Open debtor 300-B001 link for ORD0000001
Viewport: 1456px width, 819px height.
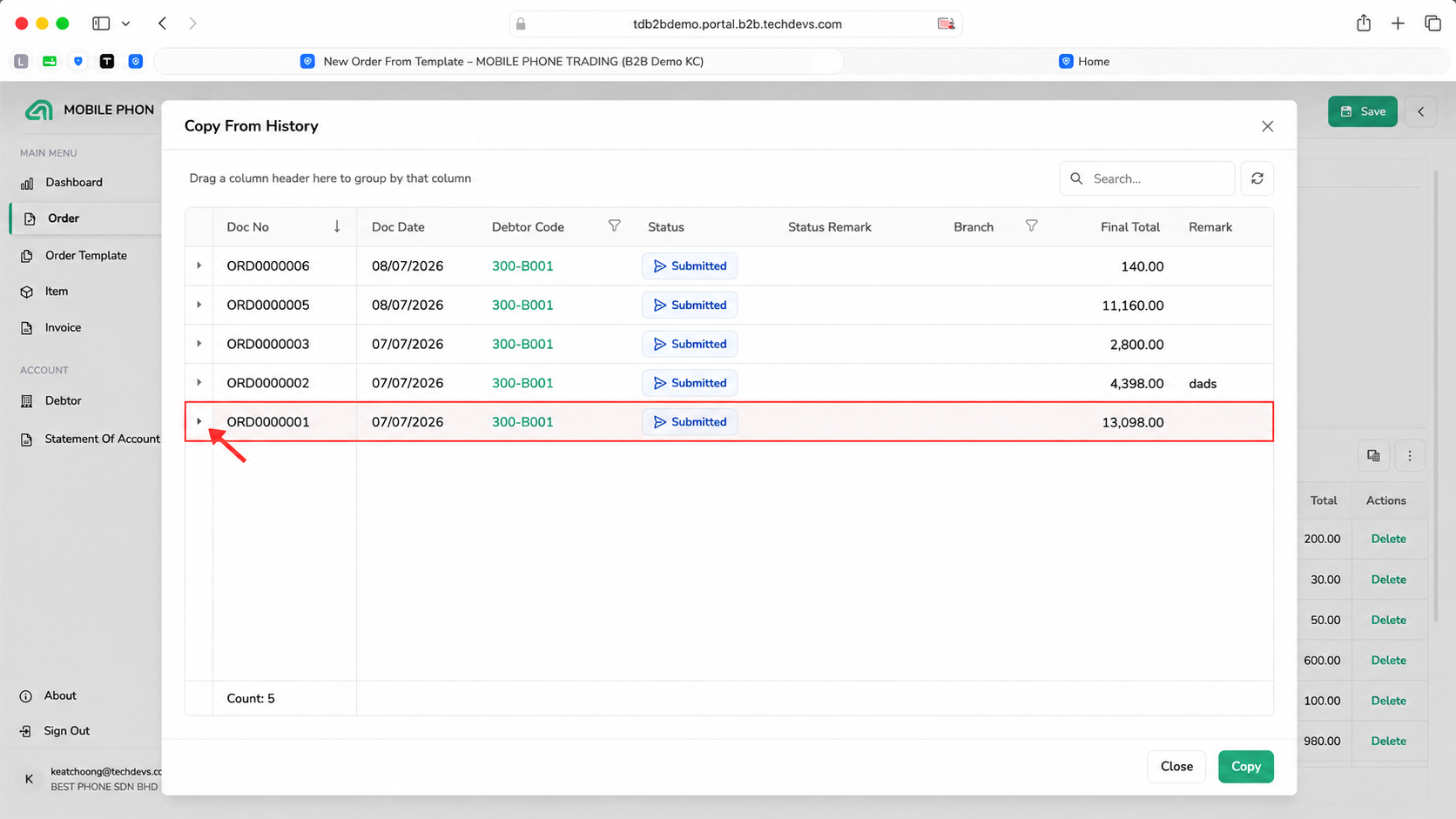522,422
